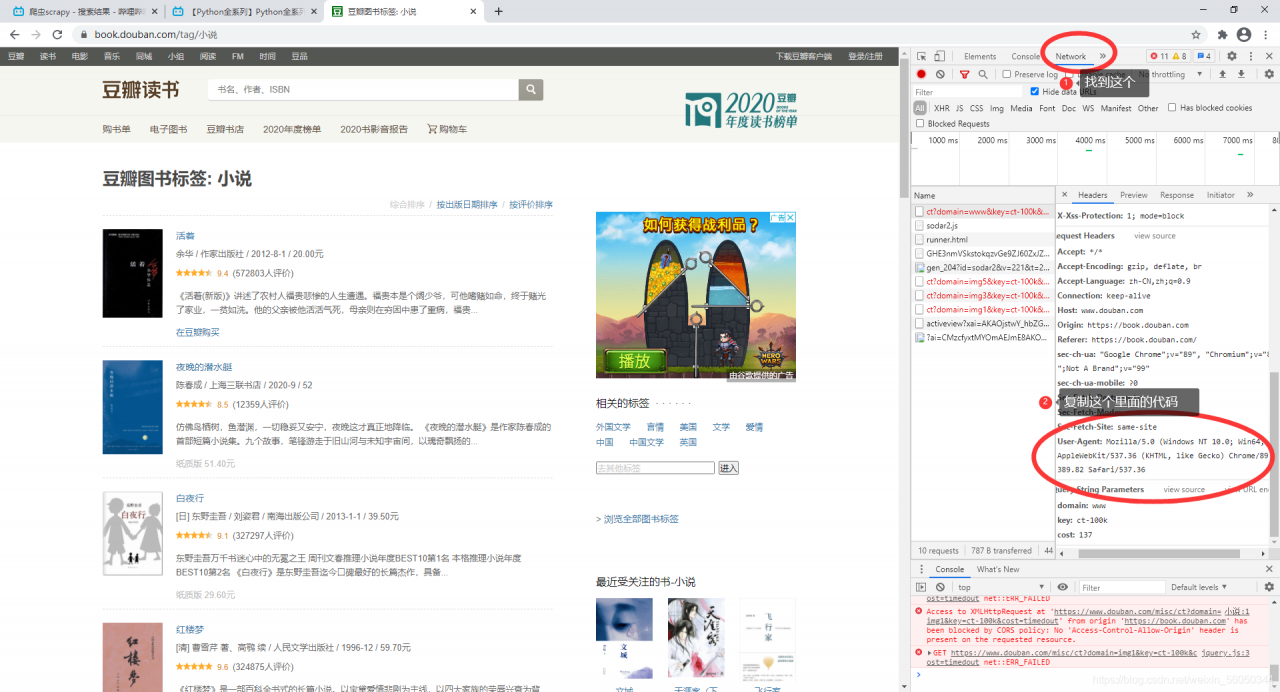Open network panel settings gear
This screenshot has width=1280, height=692.
1269,74
